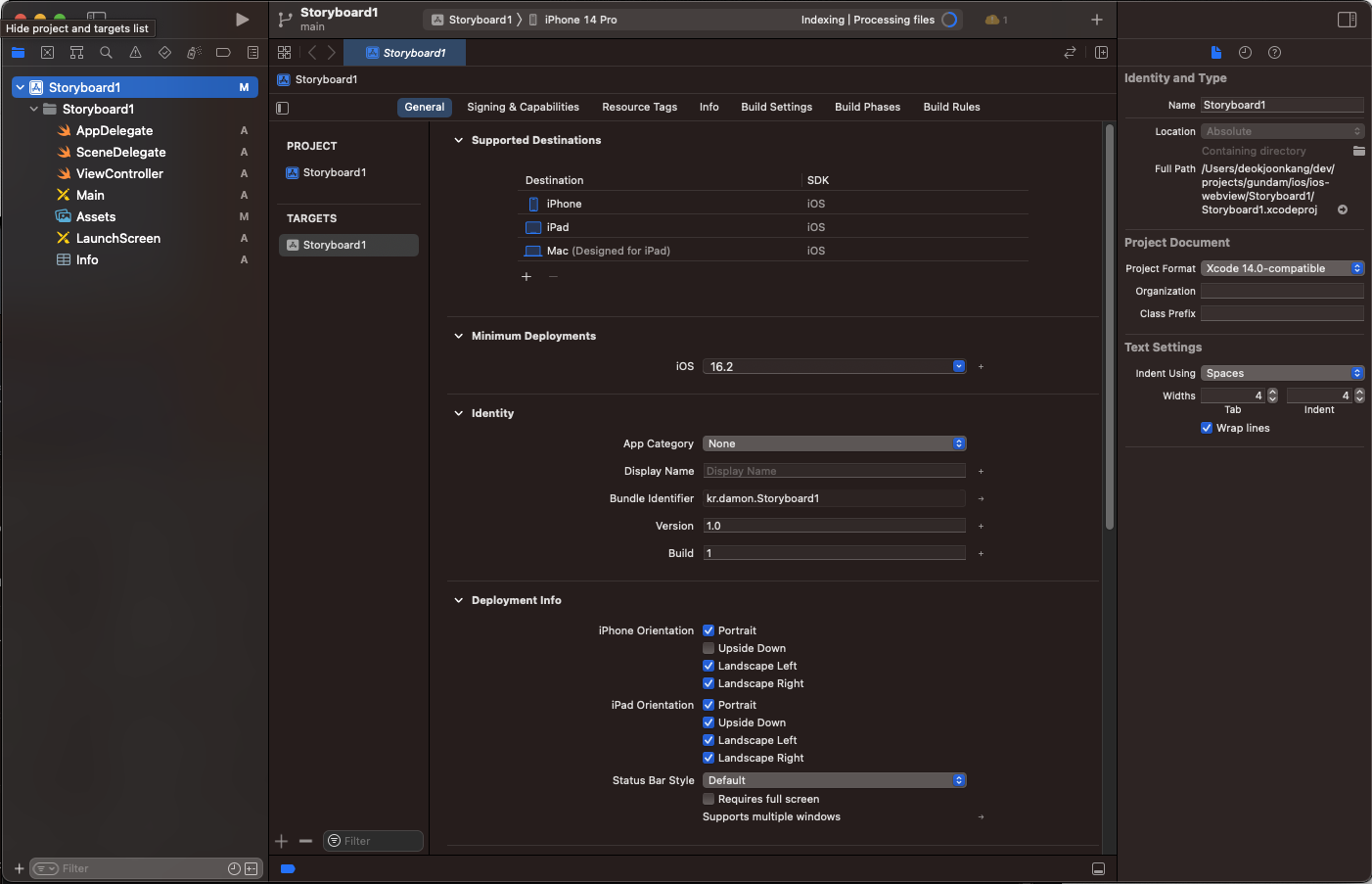This screenshot has width=1372, height=884.
Task: Uncheck iPhone Landscape Right orientation
Action: click(709, 683)
